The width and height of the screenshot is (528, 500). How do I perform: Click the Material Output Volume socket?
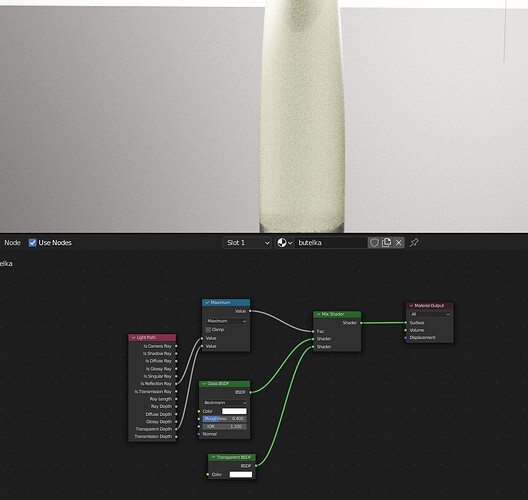(x=406, y=330)
